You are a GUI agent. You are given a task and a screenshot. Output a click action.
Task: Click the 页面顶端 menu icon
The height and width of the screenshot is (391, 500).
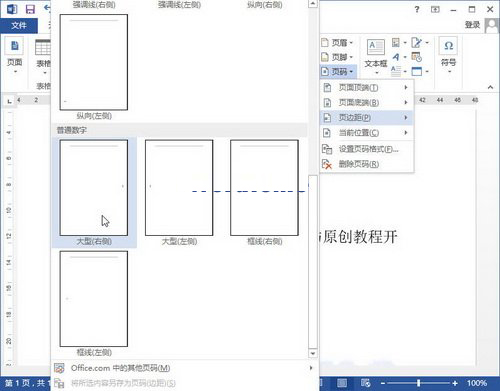(327, 88)
